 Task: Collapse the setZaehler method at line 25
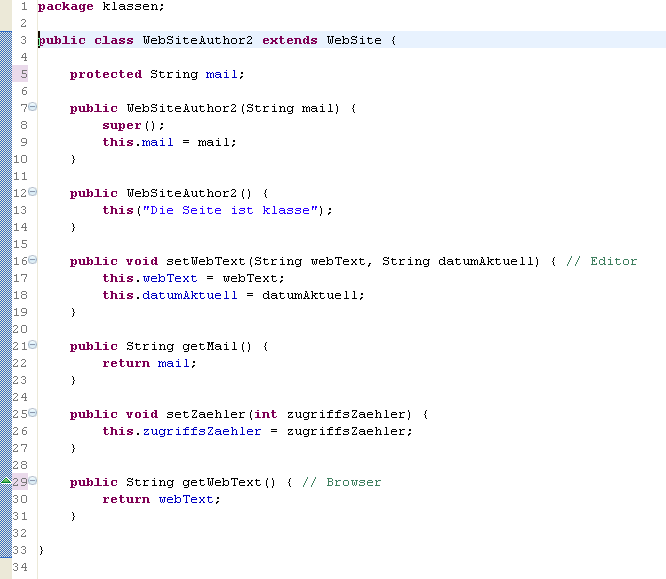click(33, 413)
